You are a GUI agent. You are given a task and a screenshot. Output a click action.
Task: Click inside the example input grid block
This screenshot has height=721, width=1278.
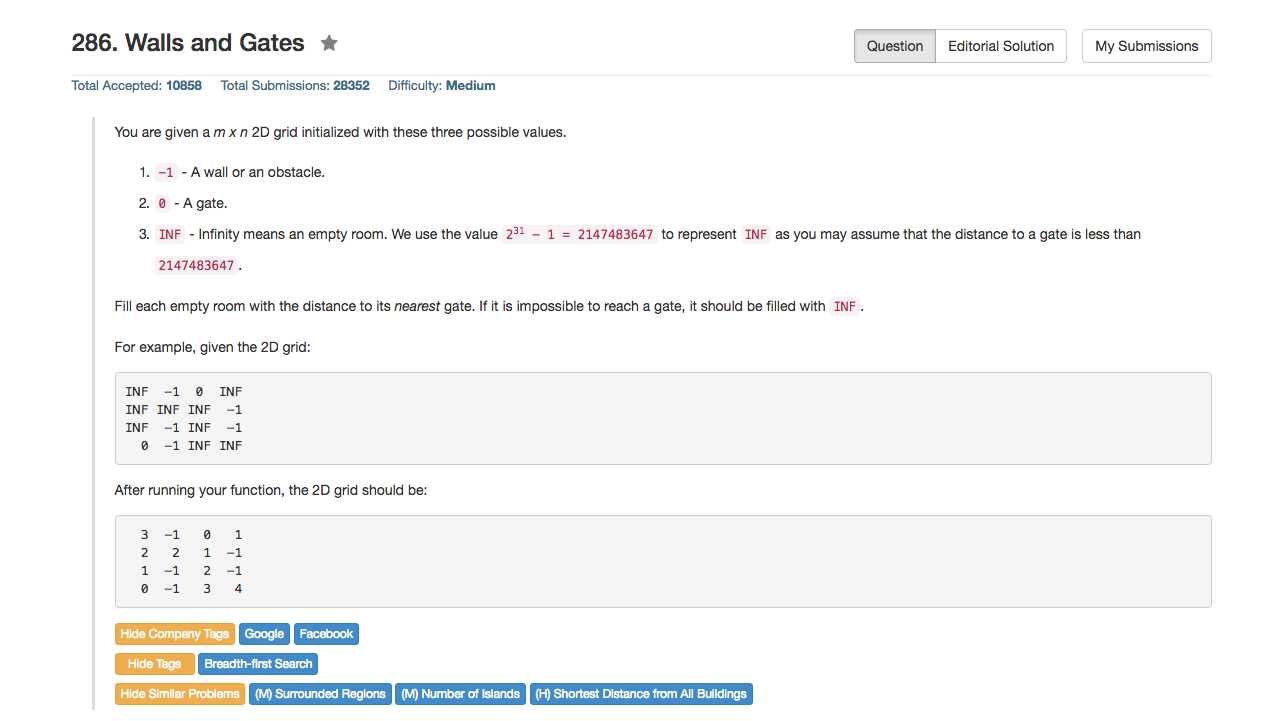(x=662, y=418)
